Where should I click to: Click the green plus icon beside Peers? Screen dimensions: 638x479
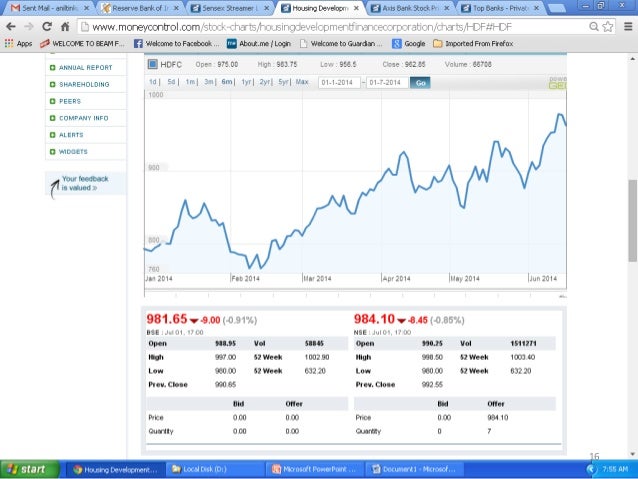point(52,101)
